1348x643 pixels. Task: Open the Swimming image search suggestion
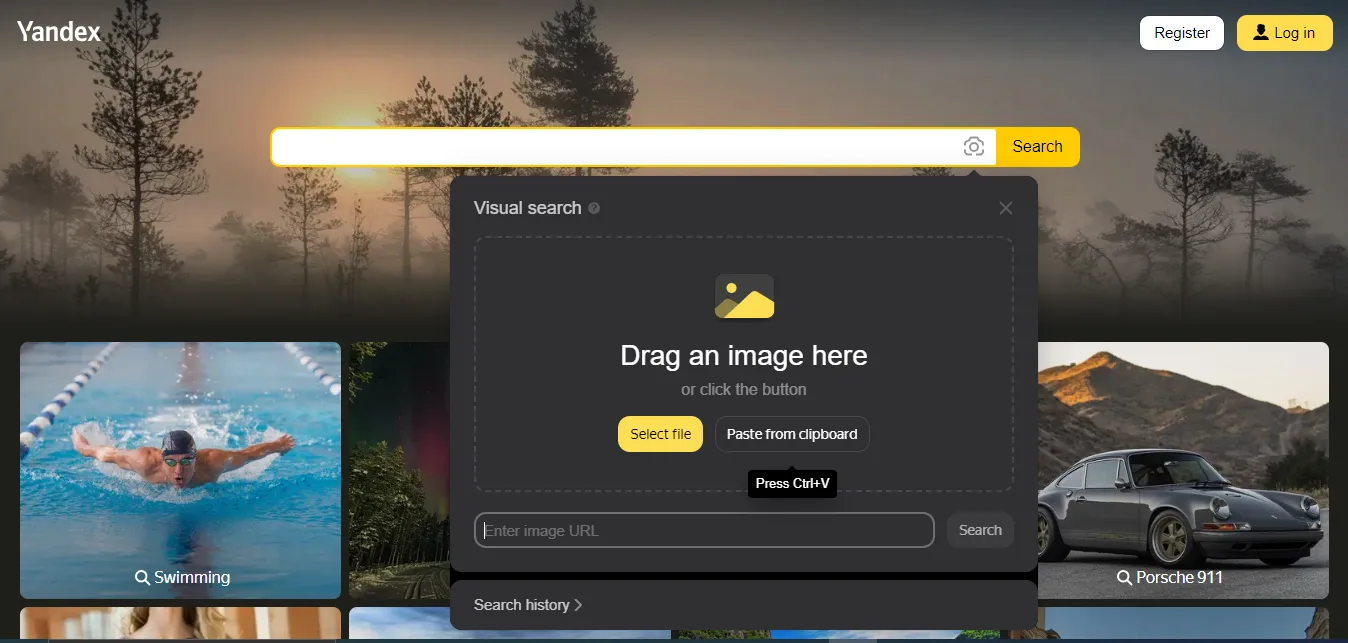pyautogui.click(x=180, y=470)
